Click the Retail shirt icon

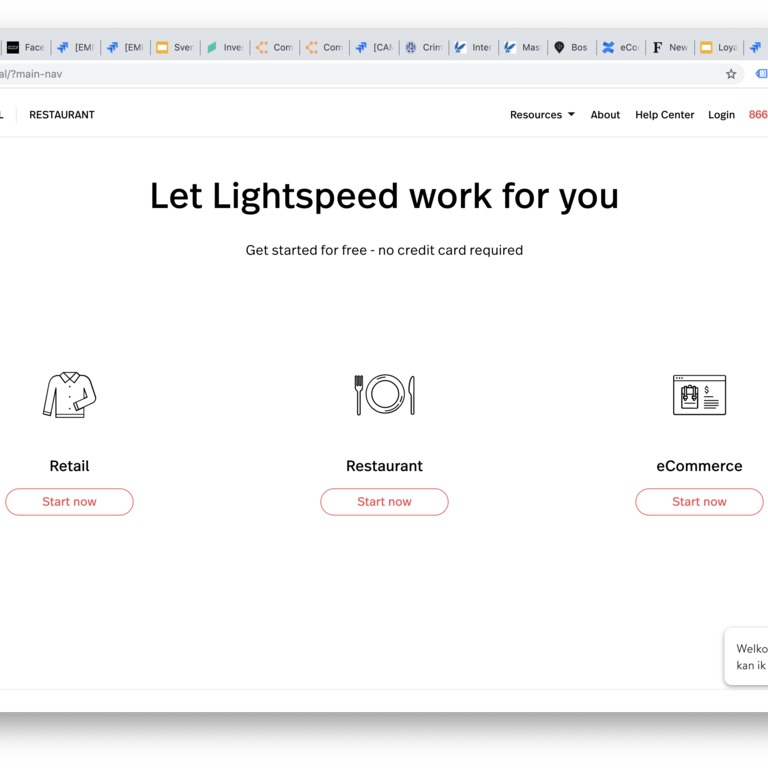tap(69, 394)
